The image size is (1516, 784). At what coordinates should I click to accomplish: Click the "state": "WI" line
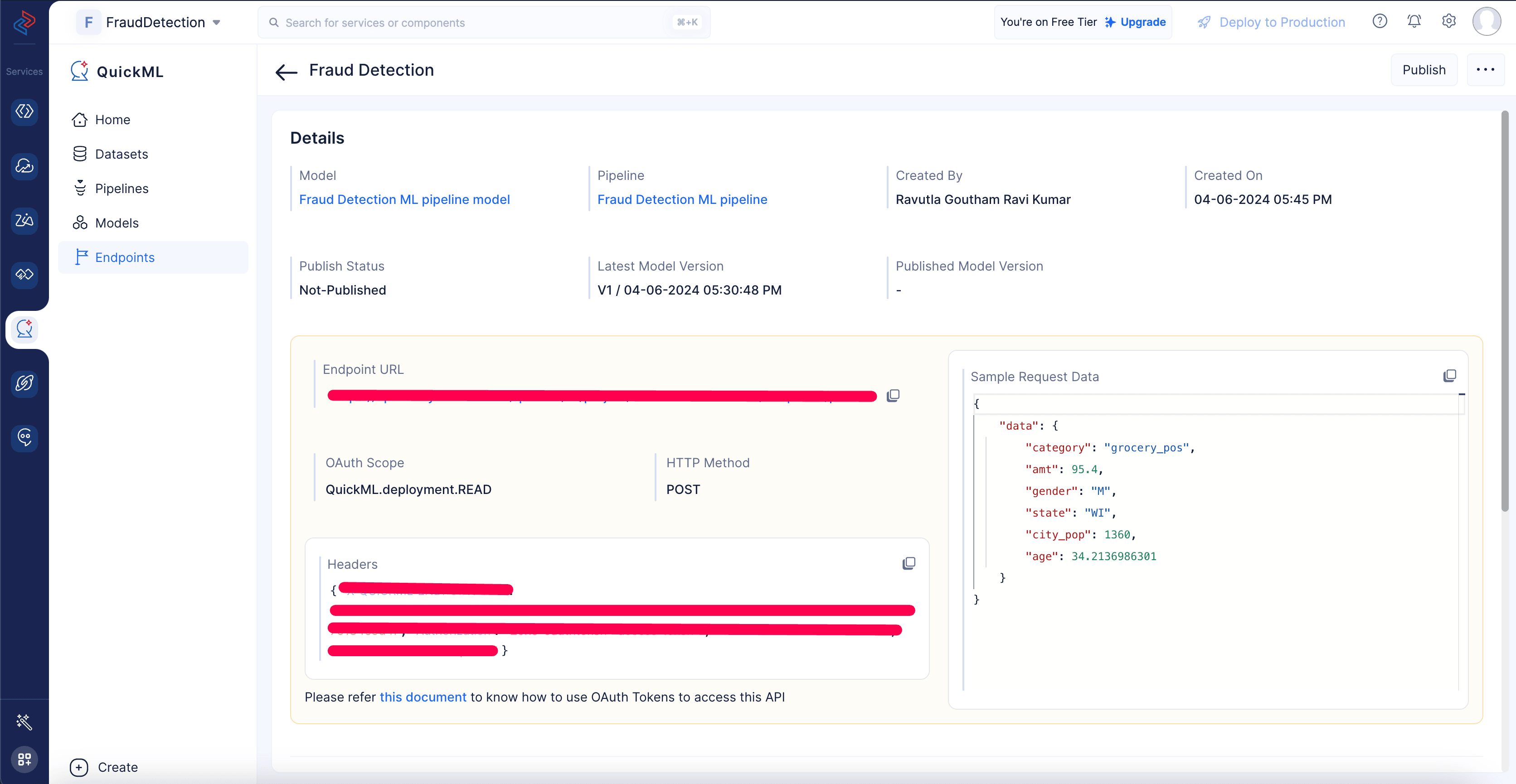coord(1070,513)
